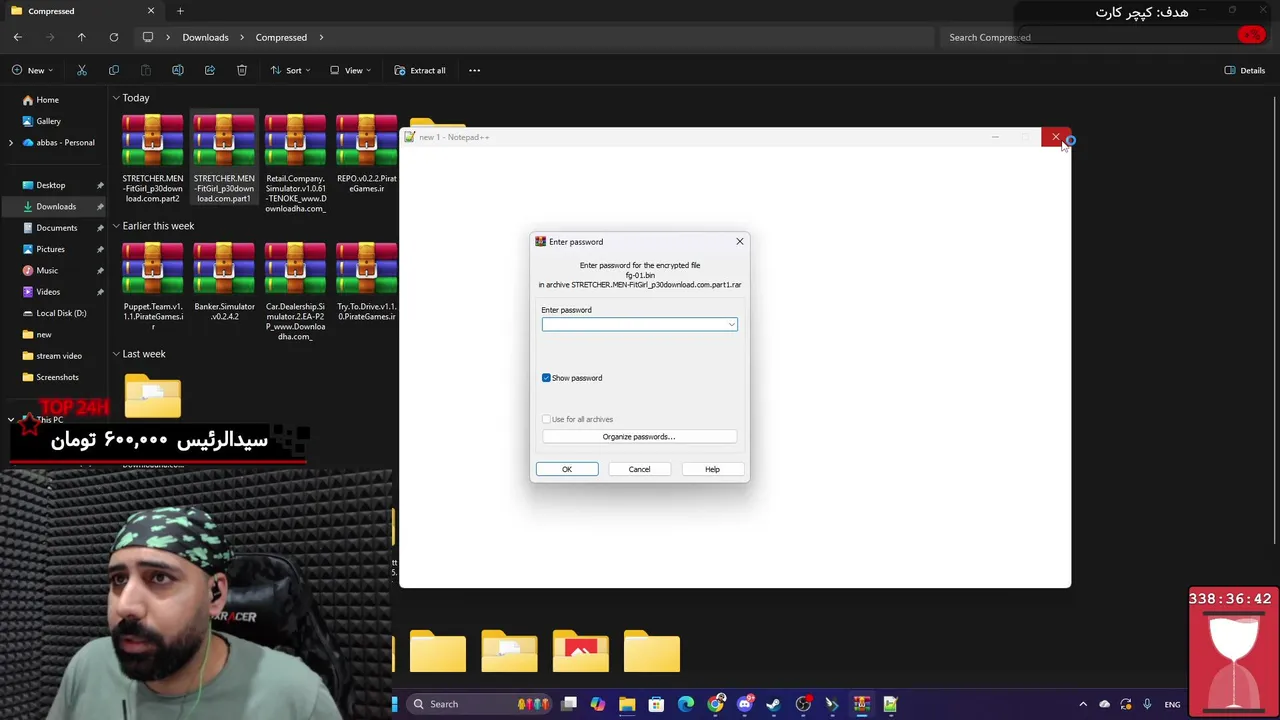Open WinRAR from the taskbar
The height and width of the screenshot is (720, 1280).
(861, 704)
